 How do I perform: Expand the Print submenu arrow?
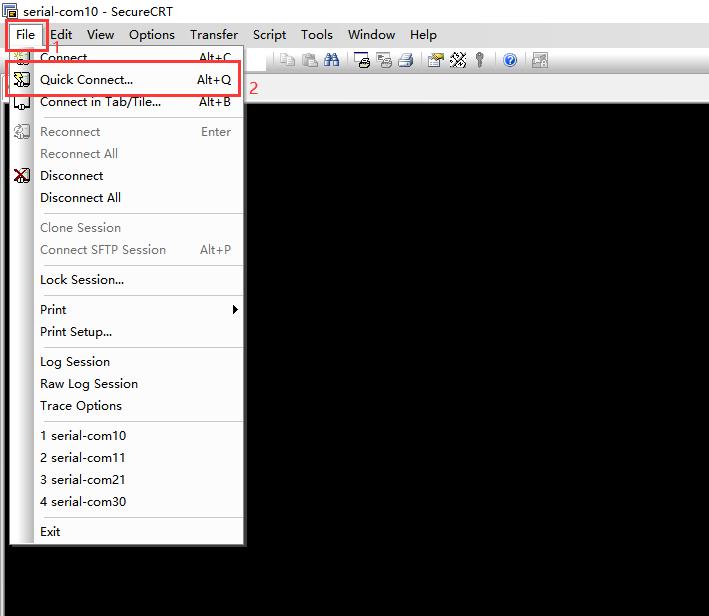click(235, 309)
